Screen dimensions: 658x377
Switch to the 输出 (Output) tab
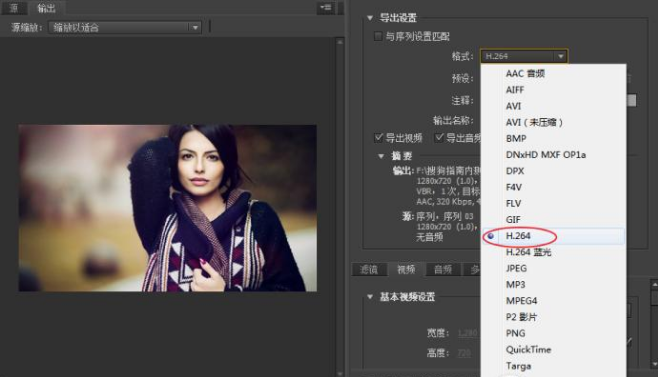point(46,8)
